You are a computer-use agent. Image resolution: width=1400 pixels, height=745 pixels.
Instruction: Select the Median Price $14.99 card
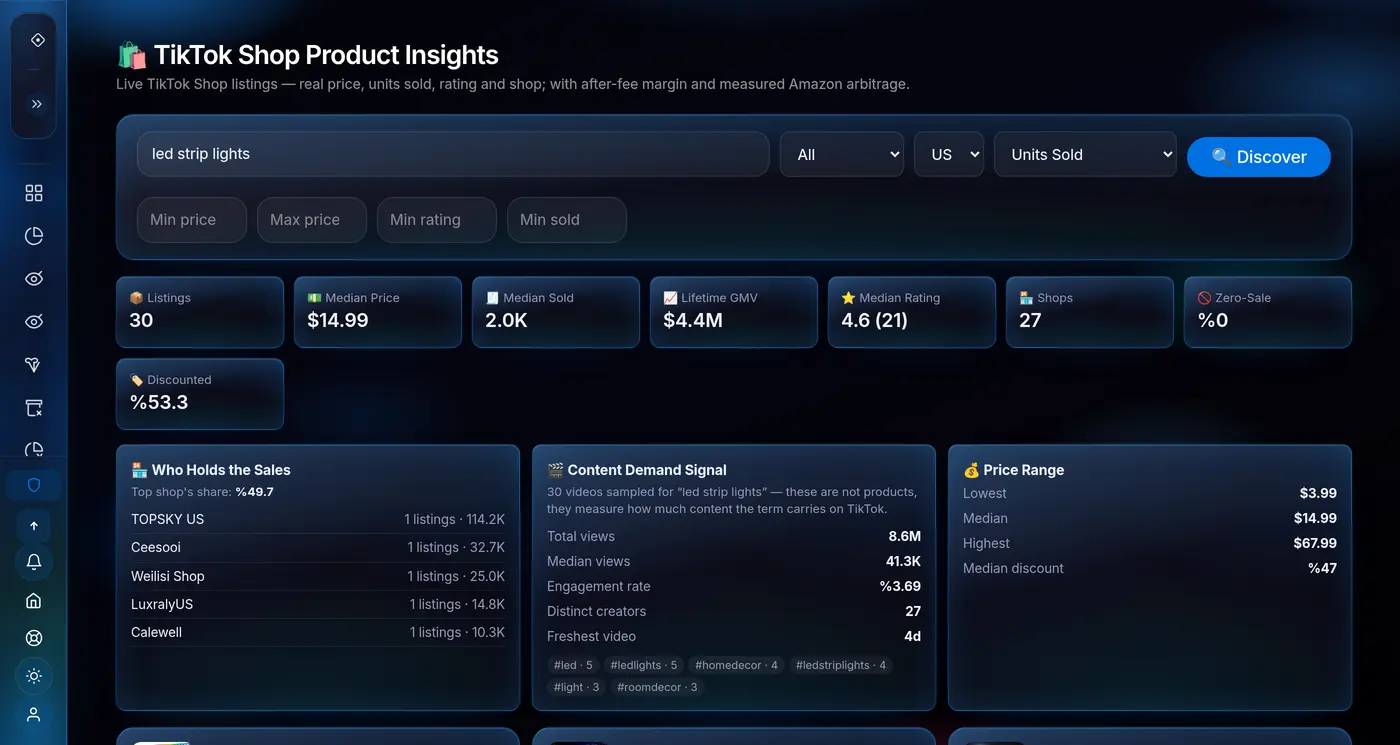[x=378, y=312]
